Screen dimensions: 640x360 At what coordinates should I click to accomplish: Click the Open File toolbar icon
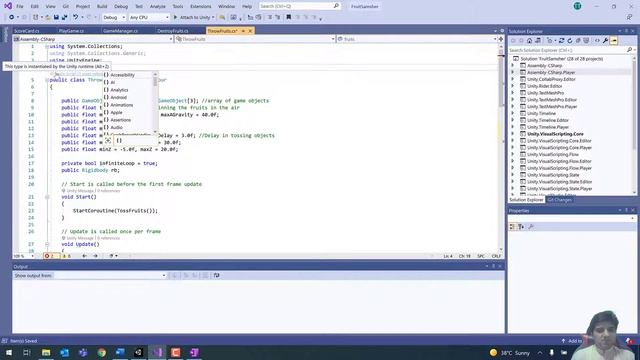[48, 17]
